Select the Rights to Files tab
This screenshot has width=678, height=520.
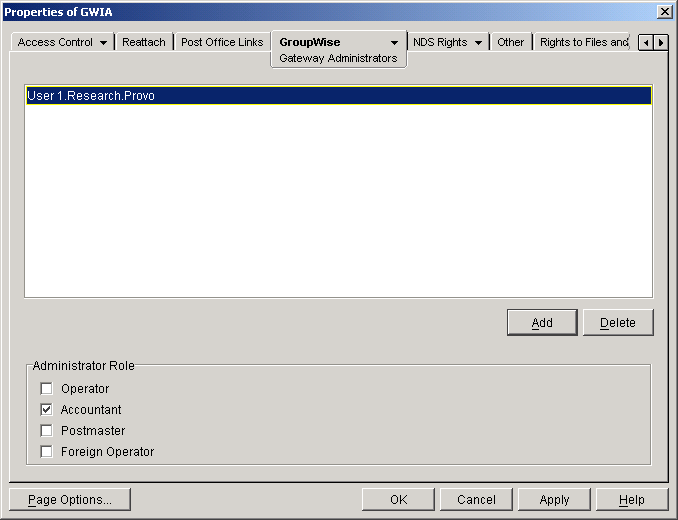(584, 43)
